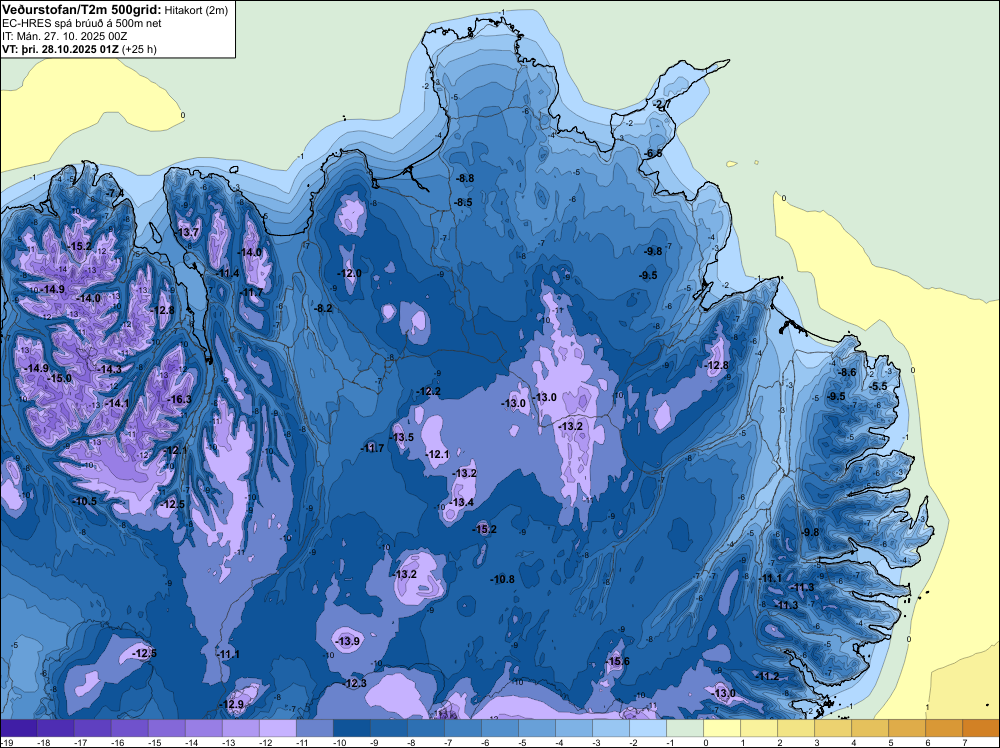Select the -10.8 temperature reading
1000x748 pixels.
coord(503,580)
